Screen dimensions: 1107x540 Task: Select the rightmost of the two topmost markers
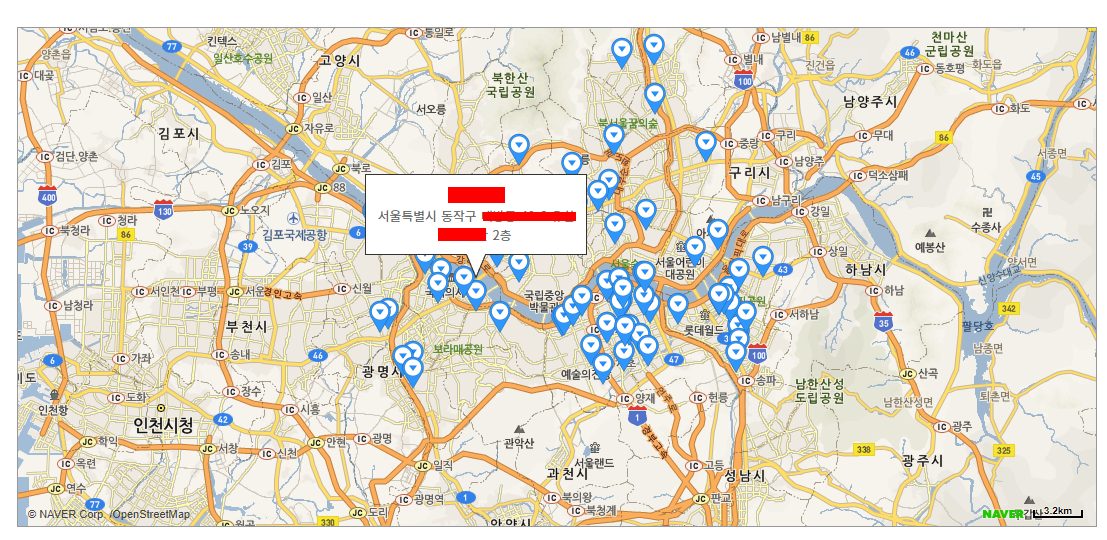654,45
